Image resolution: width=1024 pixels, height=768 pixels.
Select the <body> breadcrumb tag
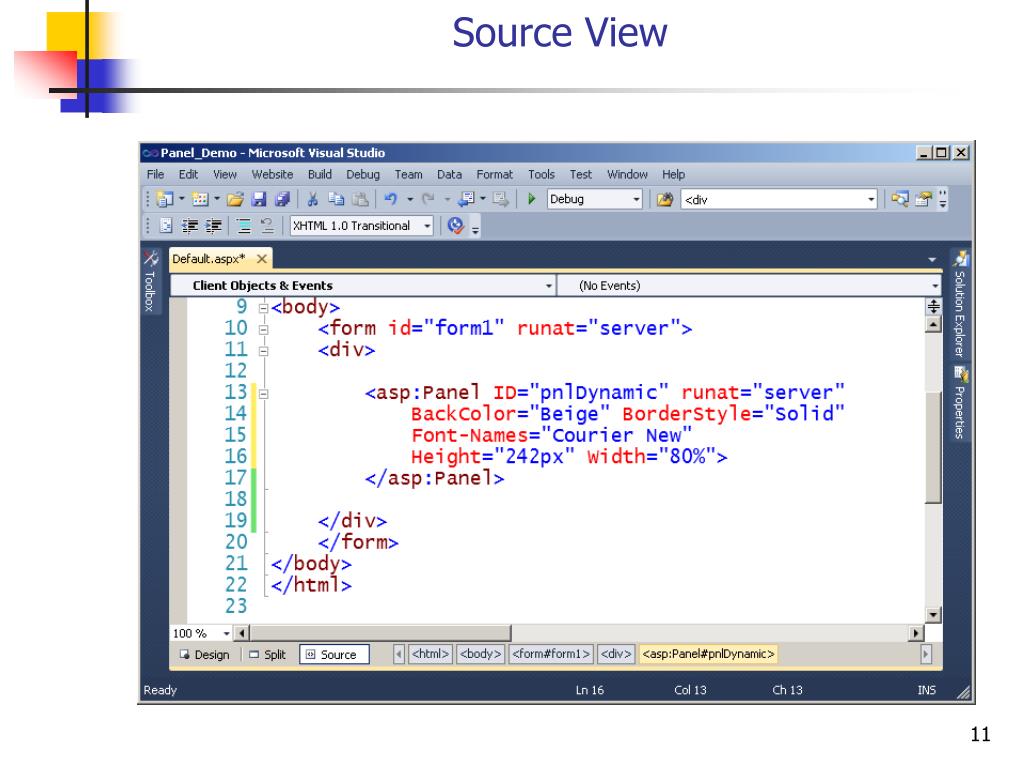click(481, 654)
